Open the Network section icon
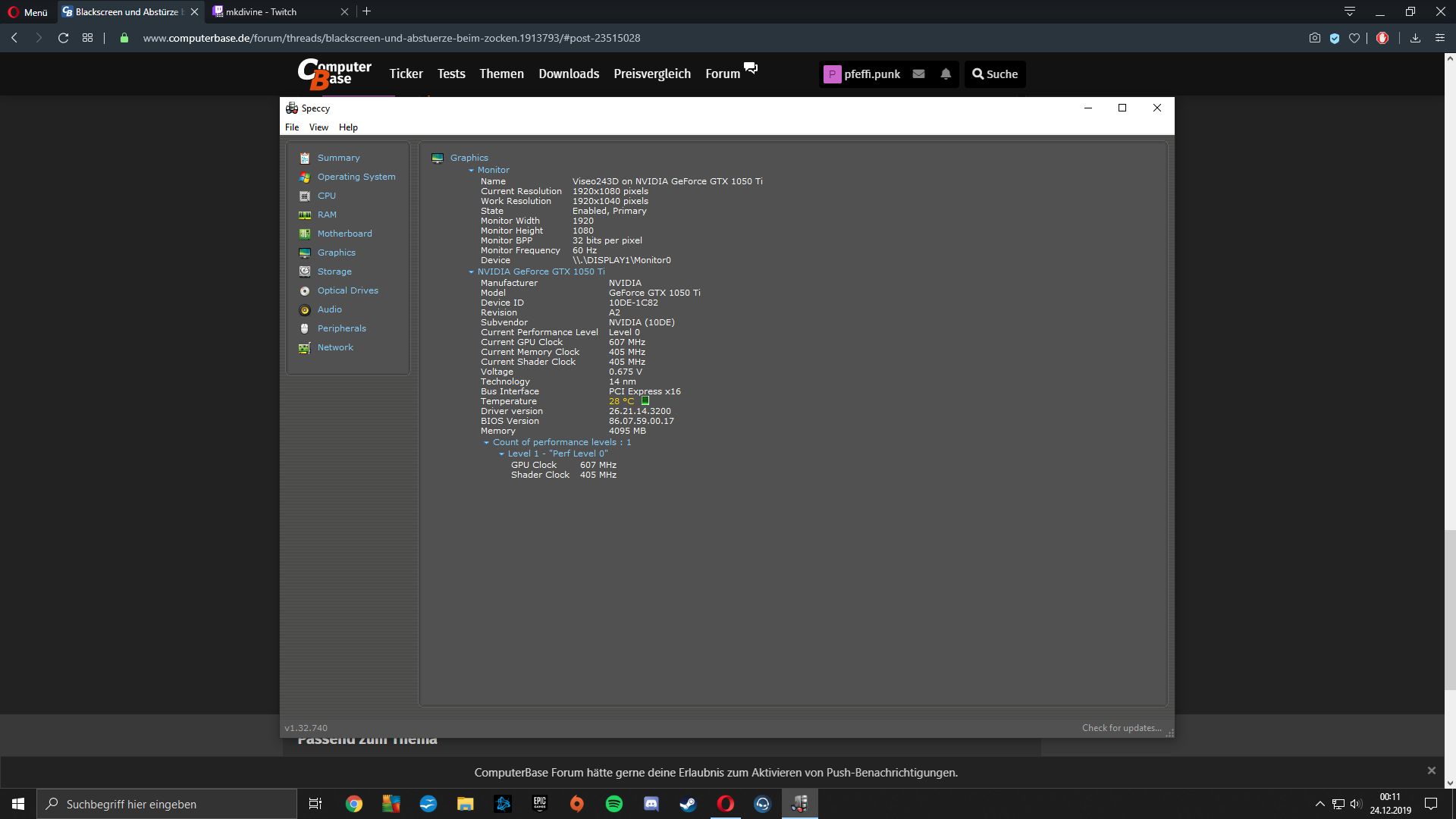 305,348
